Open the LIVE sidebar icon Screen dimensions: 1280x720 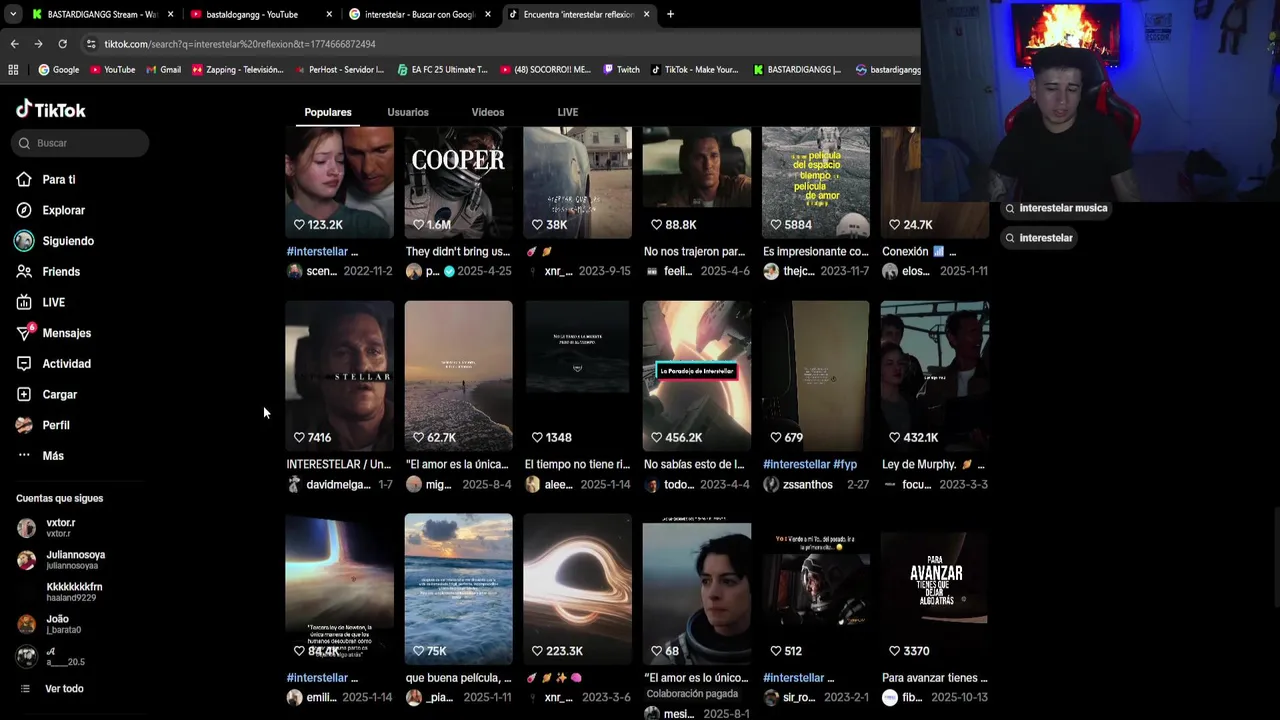click(24, 302)
